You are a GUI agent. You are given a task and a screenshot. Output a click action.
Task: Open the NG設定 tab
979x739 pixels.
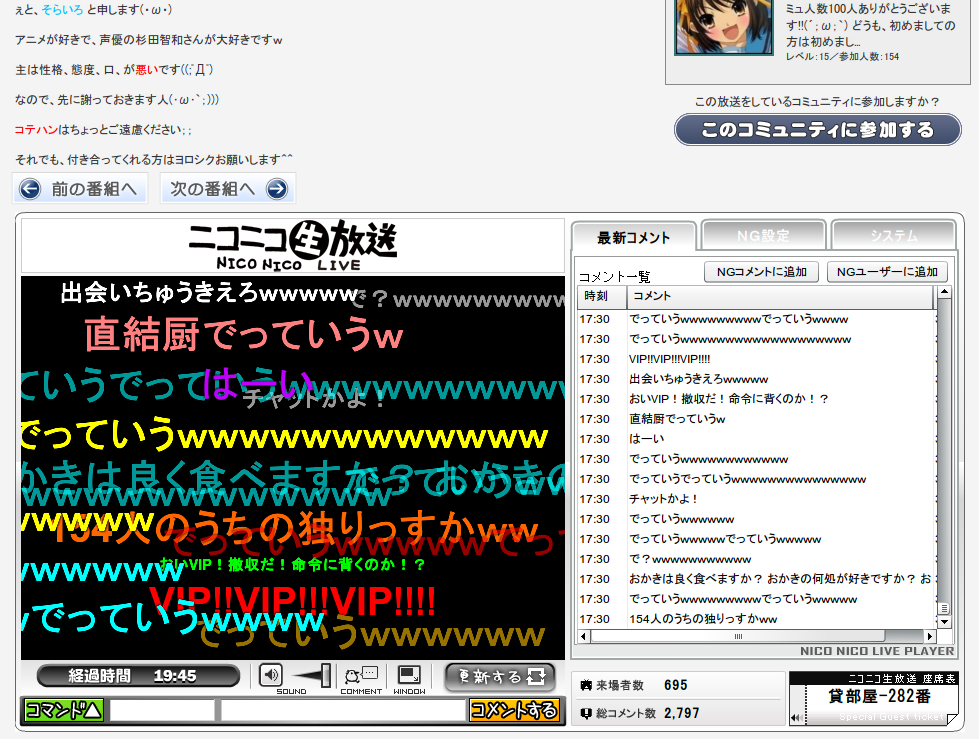coord(763,236)
